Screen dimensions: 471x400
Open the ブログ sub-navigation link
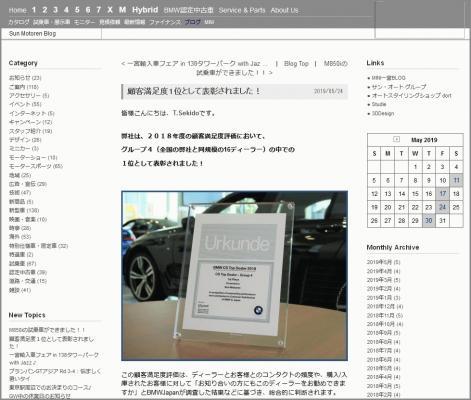[x=193, y=22]
